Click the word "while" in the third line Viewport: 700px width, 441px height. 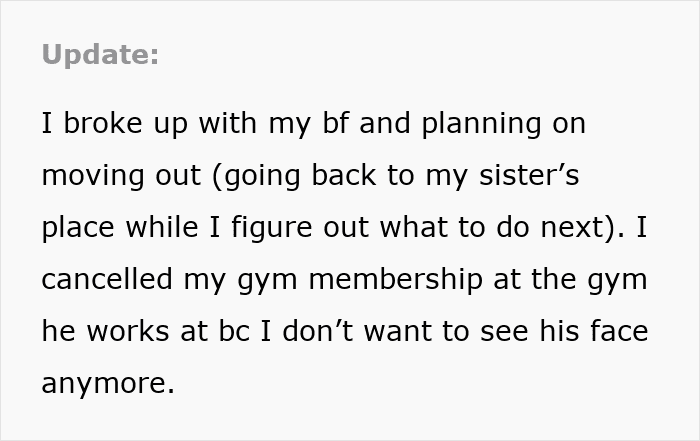click(158, 228)
